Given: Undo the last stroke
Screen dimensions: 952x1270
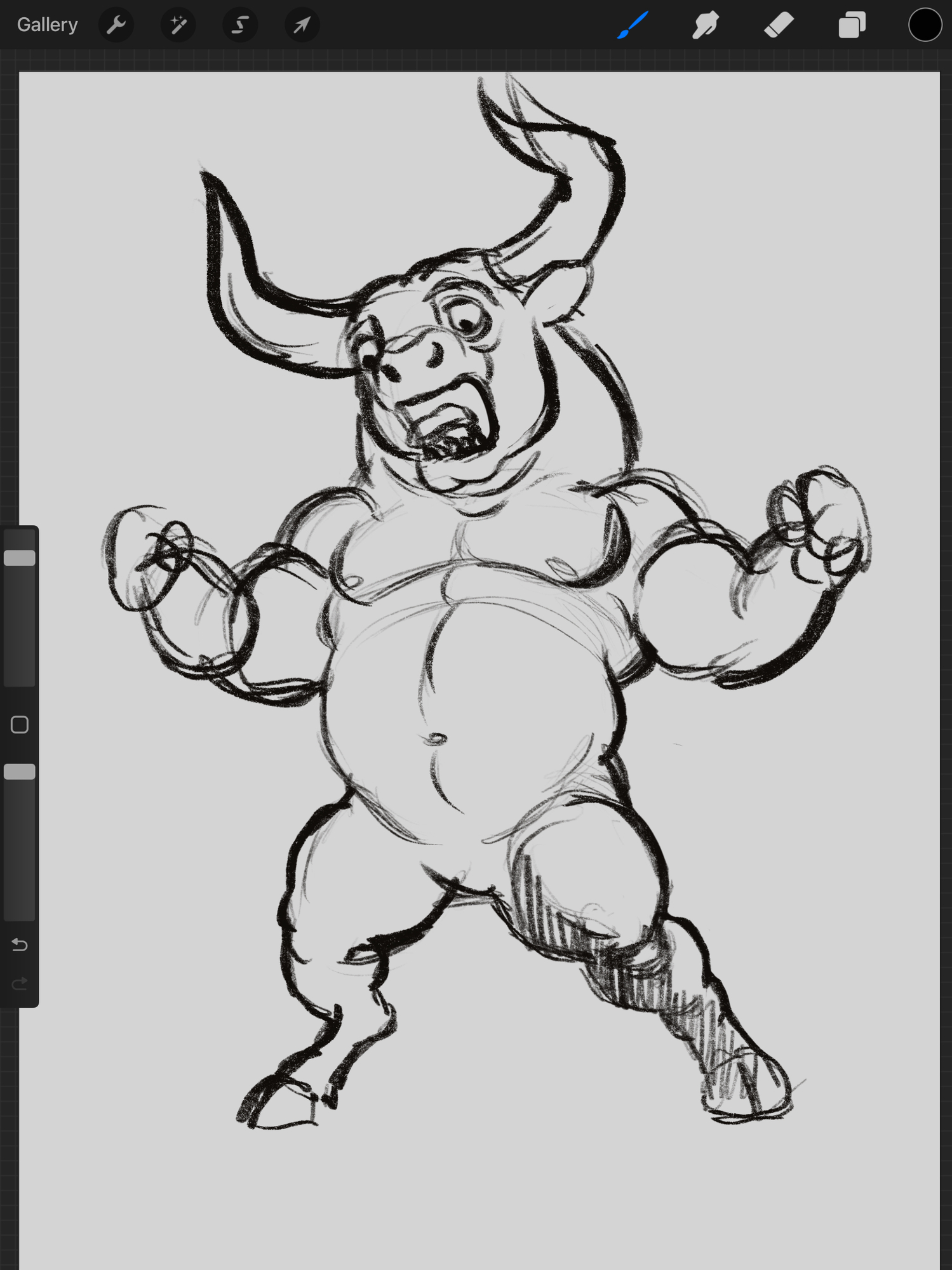Looking at the screenshot, I should pyautogui.click(x=20, y=945).
